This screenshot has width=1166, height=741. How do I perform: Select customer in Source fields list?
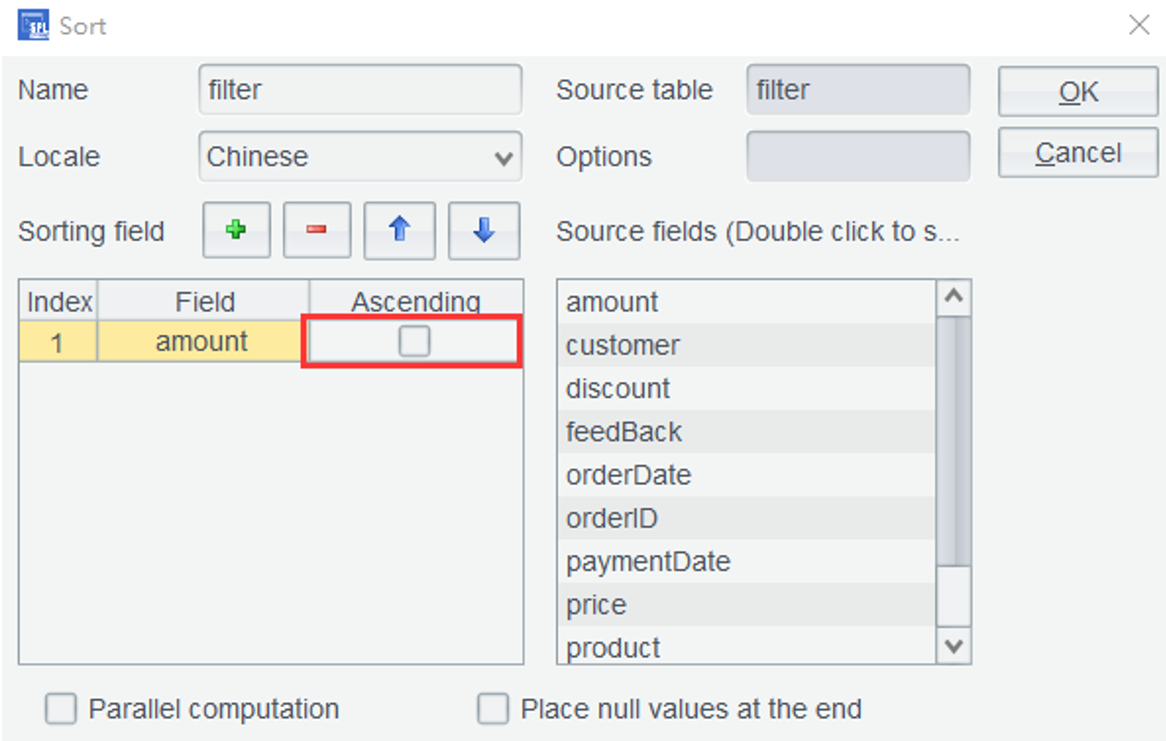[x=623, y=346]
